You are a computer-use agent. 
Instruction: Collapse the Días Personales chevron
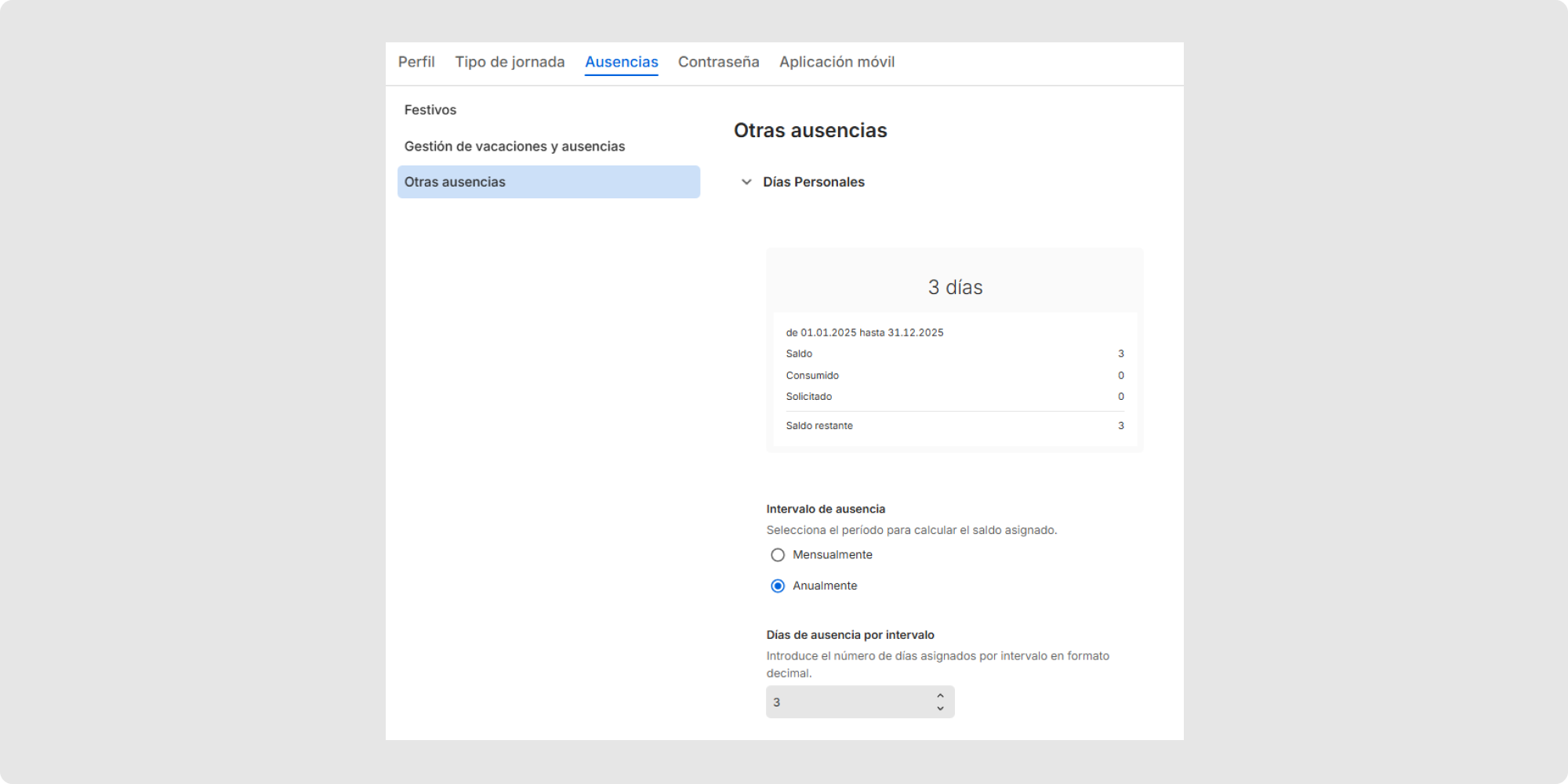pyautogui.click(x=746, y=182)
